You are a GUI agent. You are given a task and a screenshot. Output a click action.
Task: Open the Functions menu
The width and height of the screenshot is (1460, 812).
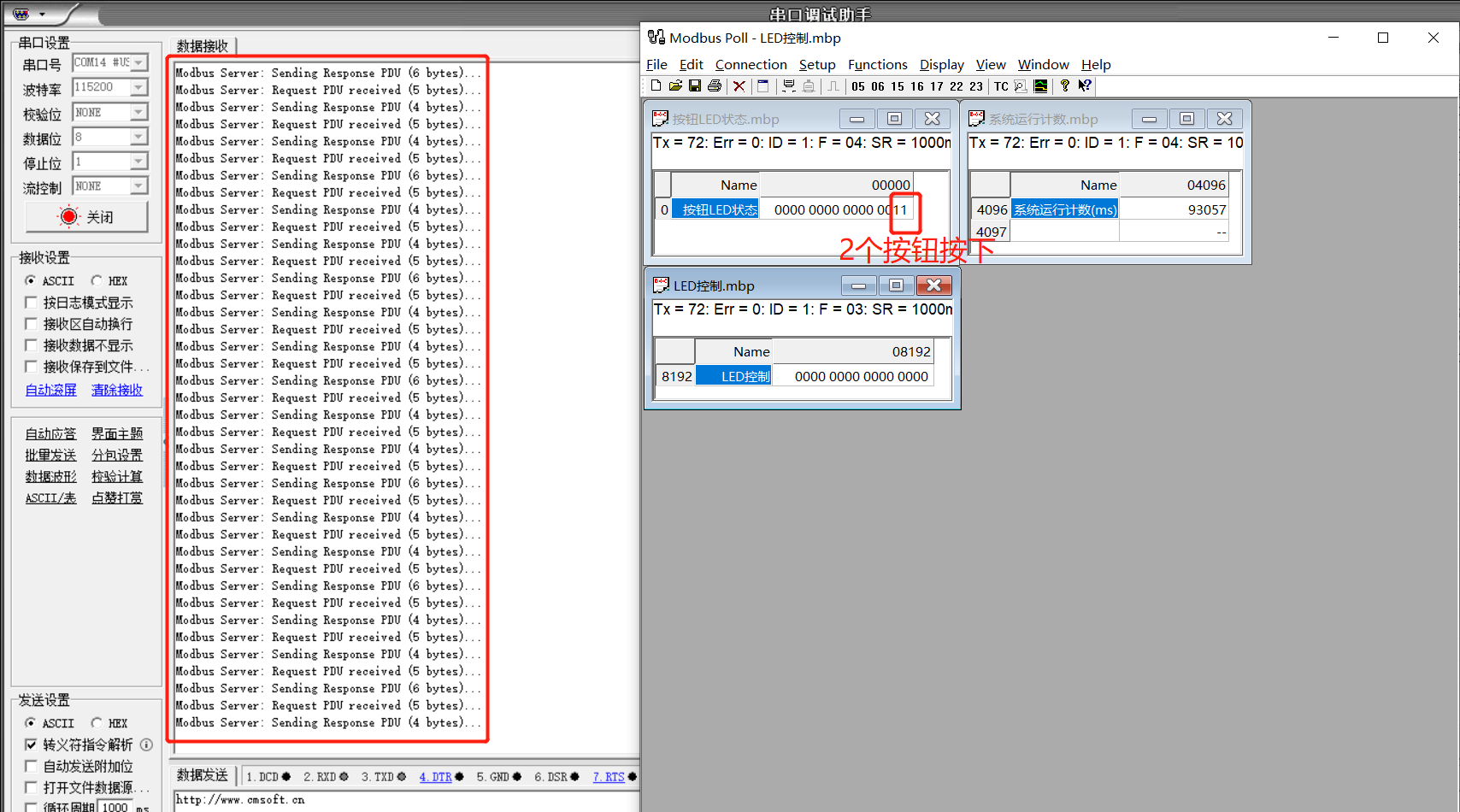coord(878,65)
